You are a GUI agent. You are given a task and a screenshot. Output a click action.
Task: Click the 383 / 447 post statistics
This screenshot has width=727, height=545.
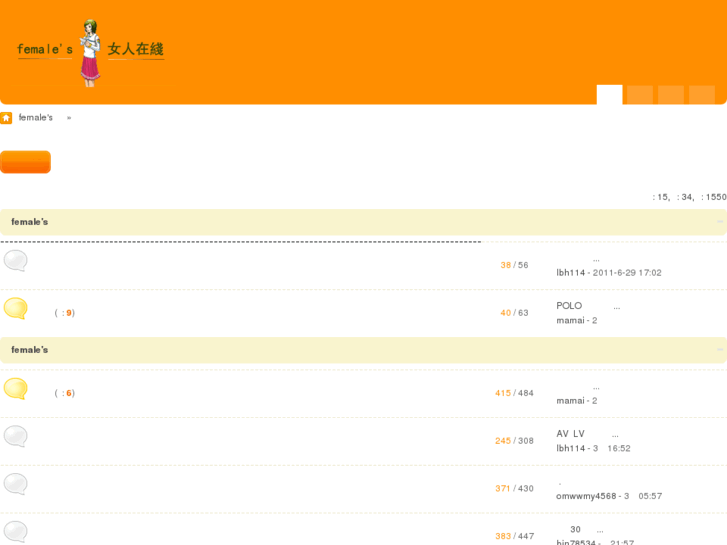click(x=514, y=537)
